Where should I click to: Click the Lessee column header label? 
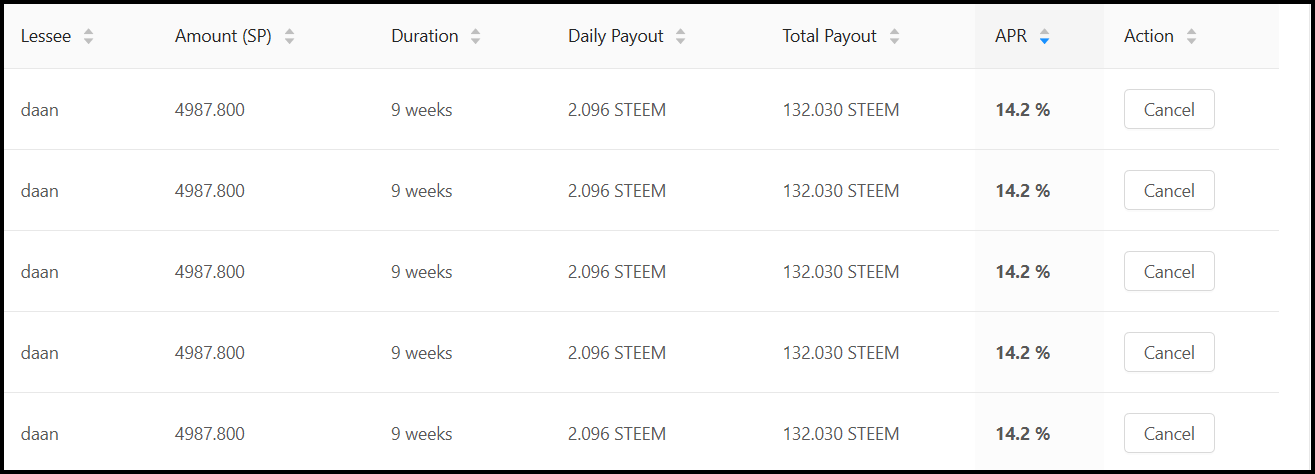46,36
